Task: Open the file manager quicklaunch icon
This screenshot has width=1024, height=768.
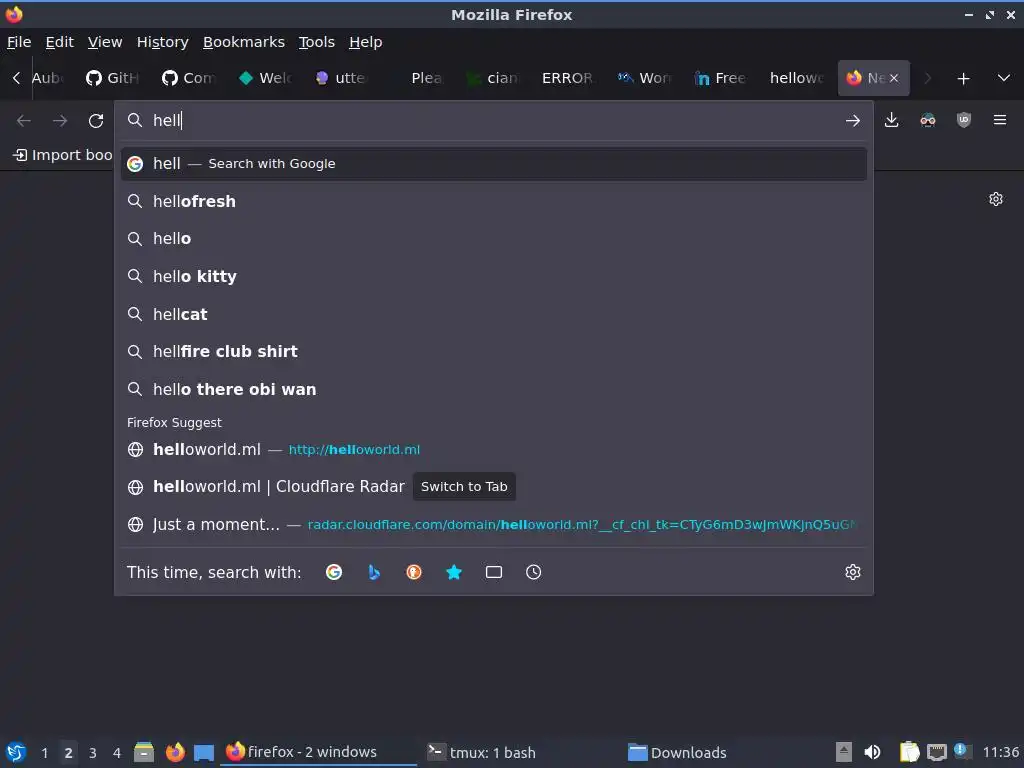Action: (144, 752)
